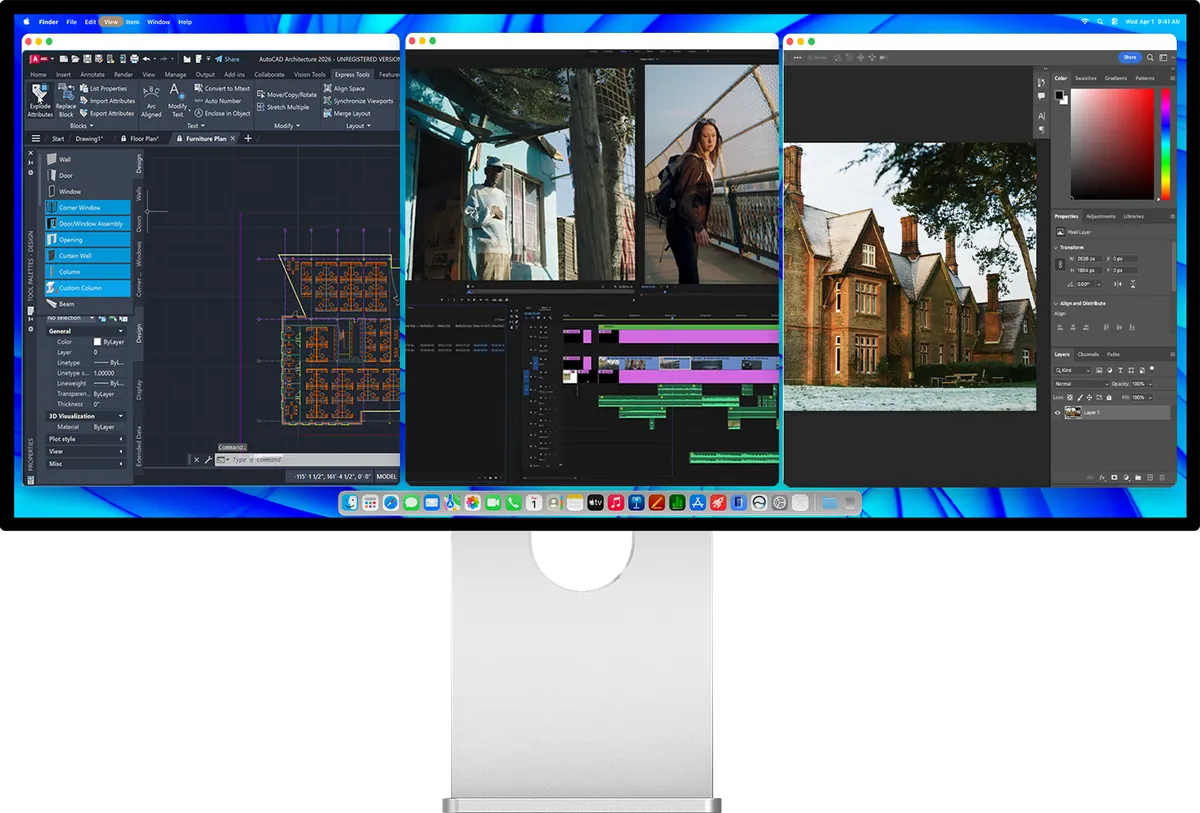Switch to the Adjustments panel tab

(x=1100, y=216)
